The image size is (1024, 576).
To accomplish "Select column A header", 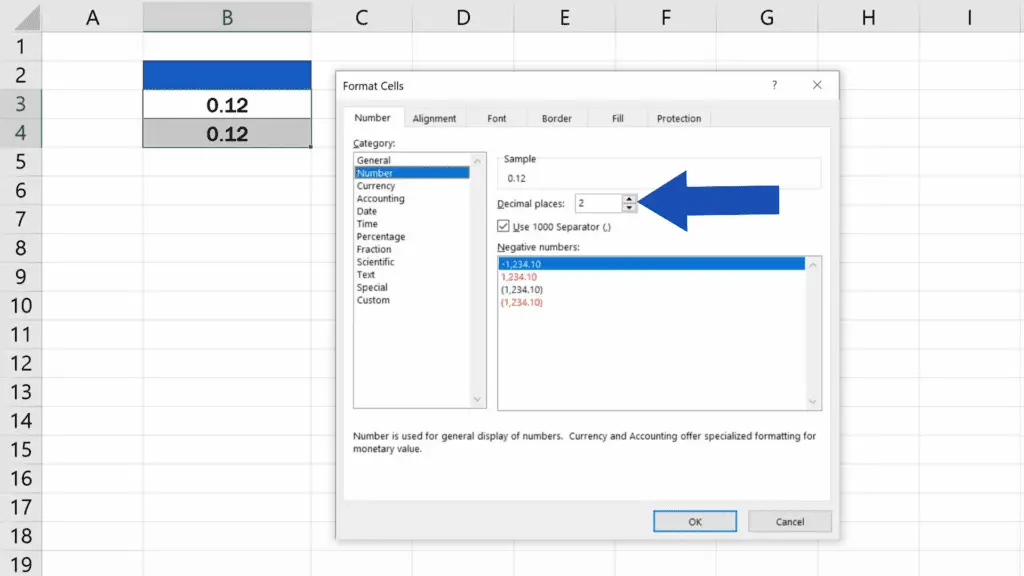I will pyautogui.click(x=92, y=17).
